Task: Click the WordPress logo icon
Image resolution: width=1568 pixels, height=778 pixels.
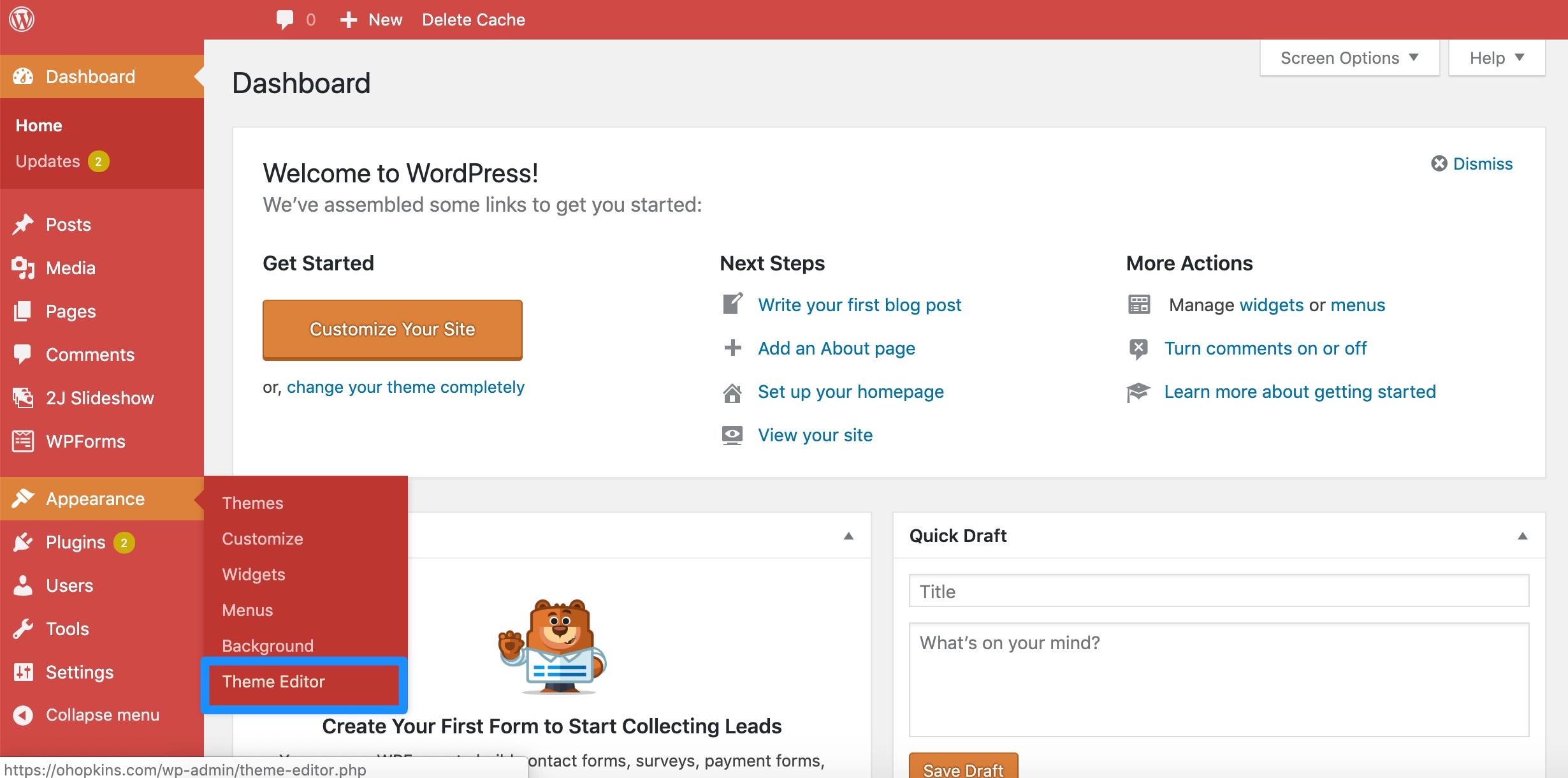Action: tap(22, 19)
